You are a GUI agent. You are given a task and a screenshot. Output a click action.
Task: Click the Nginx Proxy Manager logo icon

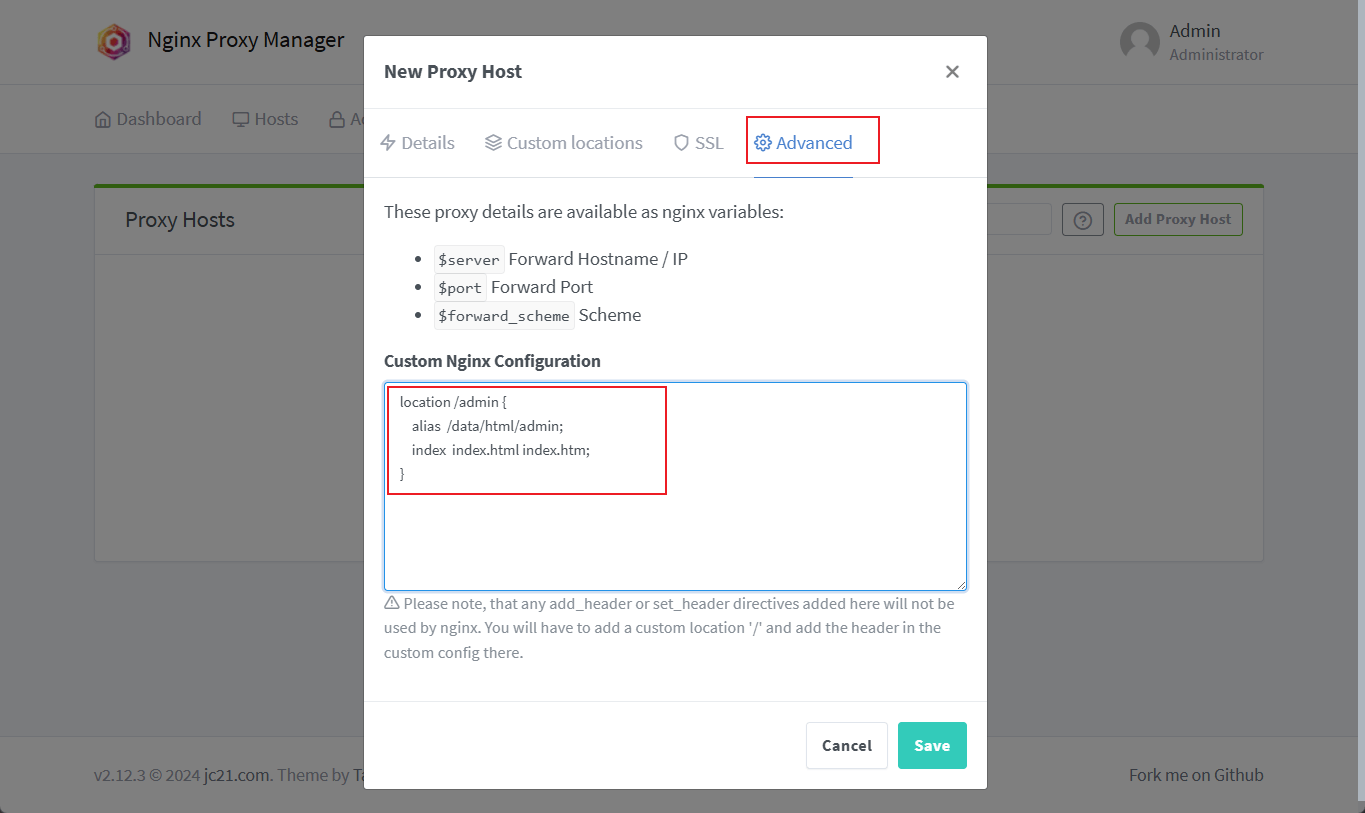tap(114, 41)
